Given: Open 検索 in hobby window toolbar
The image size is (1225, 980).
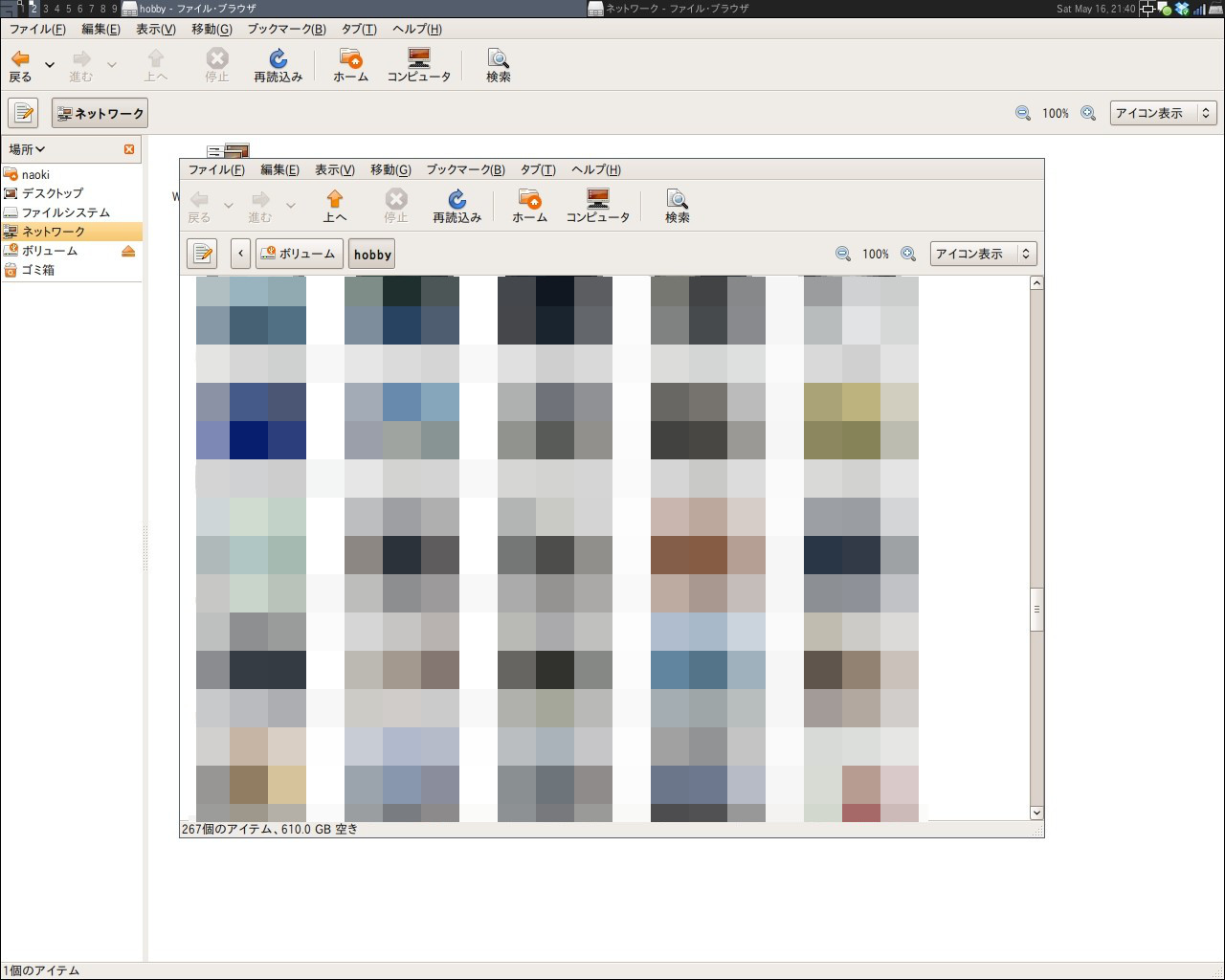Looking at the screenshot, I should (677, 206).
